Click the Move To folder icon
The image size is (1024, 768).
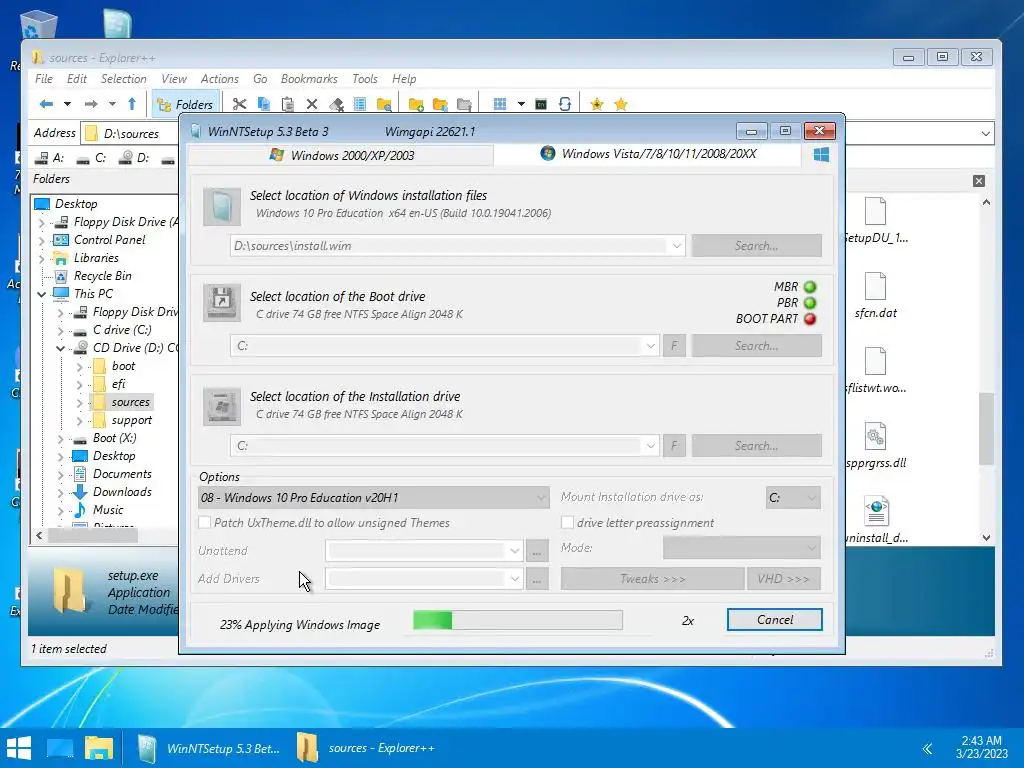point(464,104)
